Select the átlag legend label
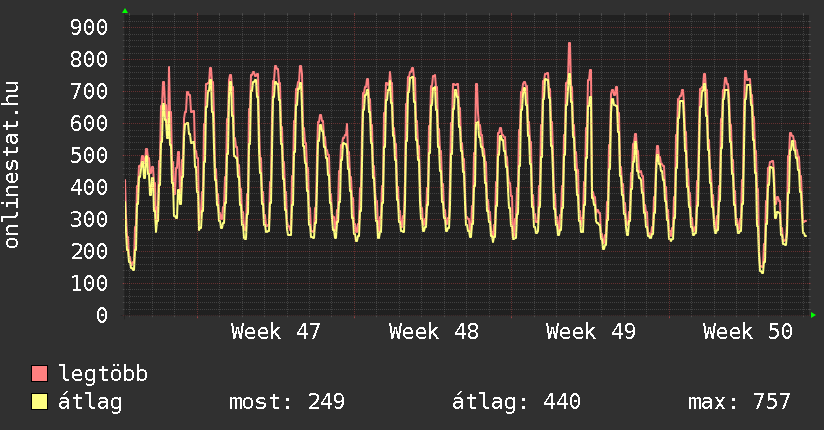This screenshot has width=824, height=430. (x=90, y=402)
